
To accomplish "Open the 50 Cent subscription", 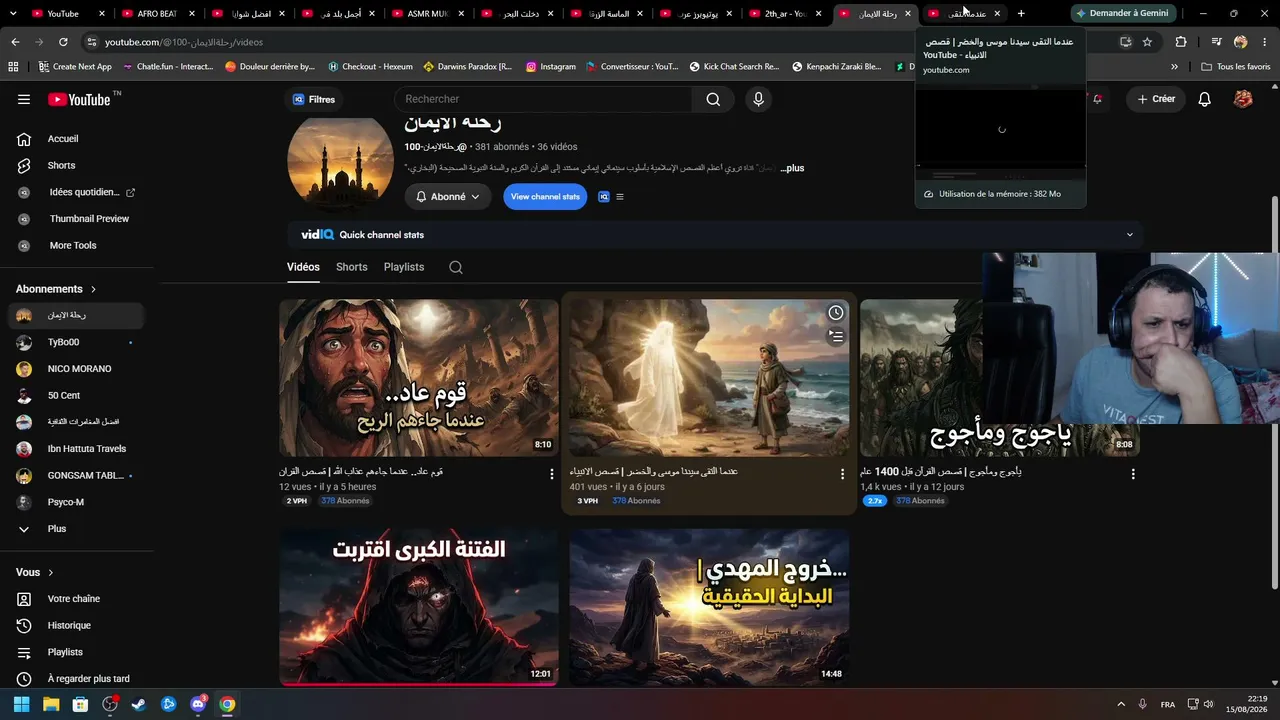I will 76,395.
